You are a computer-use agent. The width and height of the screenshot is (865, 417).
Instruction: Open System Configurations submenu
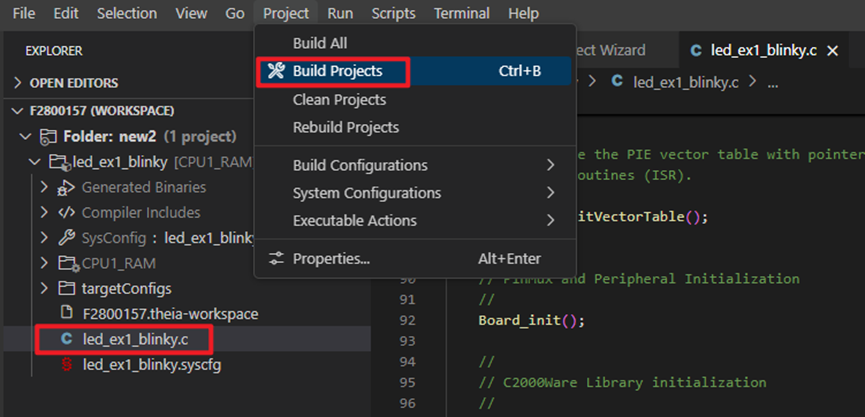click(x=415, y=193)
